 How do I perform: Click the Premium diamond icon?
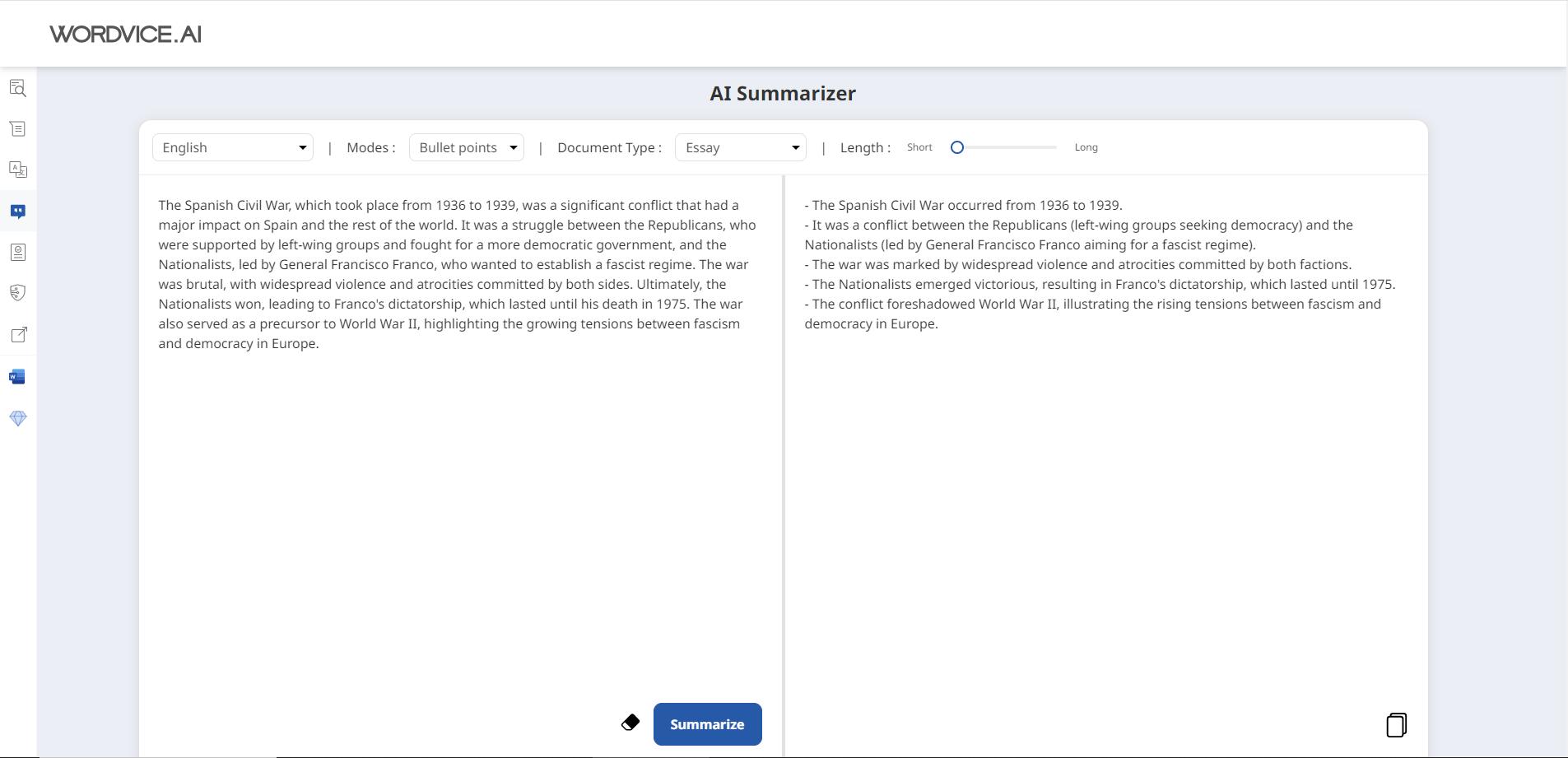[x=18, y=418]
